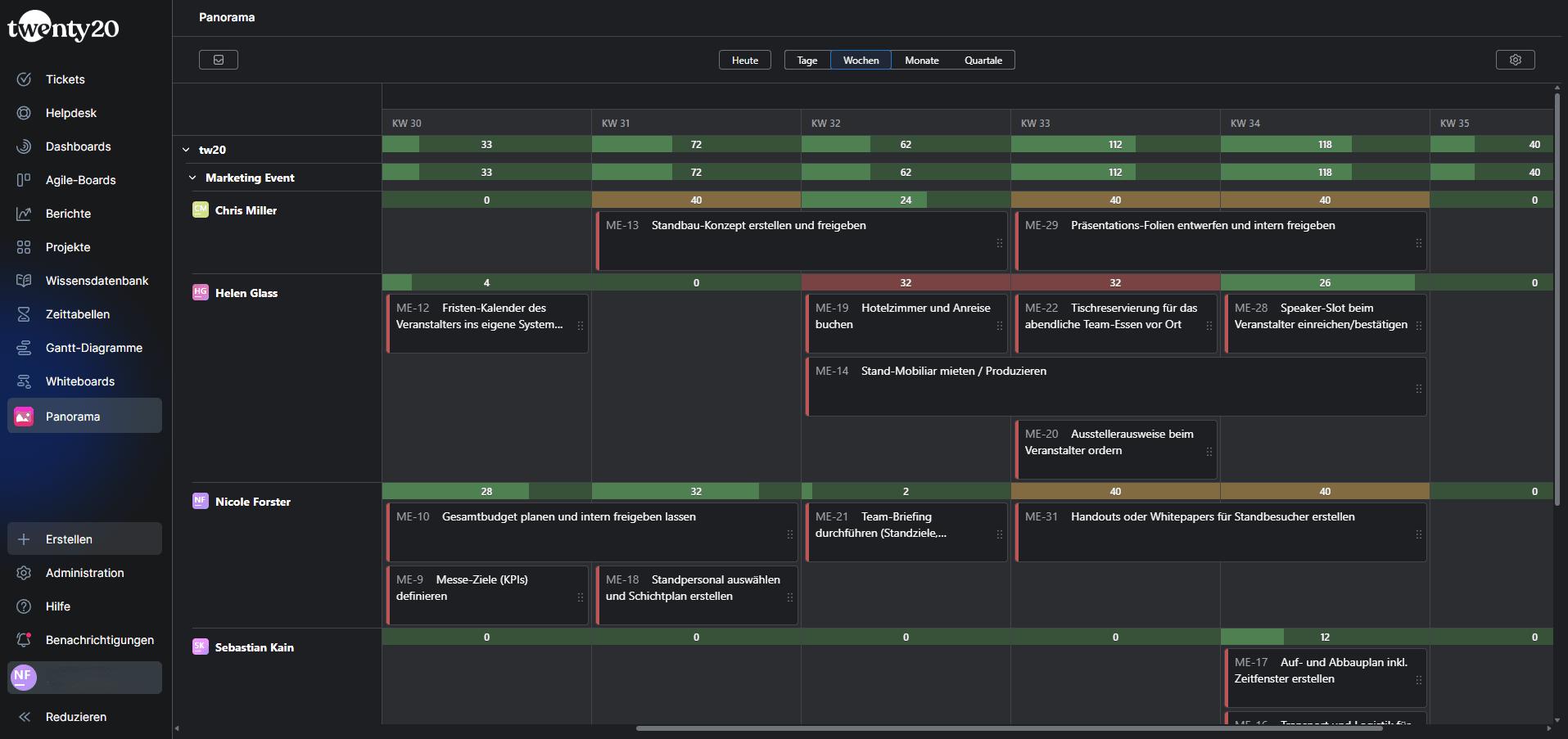
Task: Click the twenty20 logo
Action: click(x=63, y=28)
